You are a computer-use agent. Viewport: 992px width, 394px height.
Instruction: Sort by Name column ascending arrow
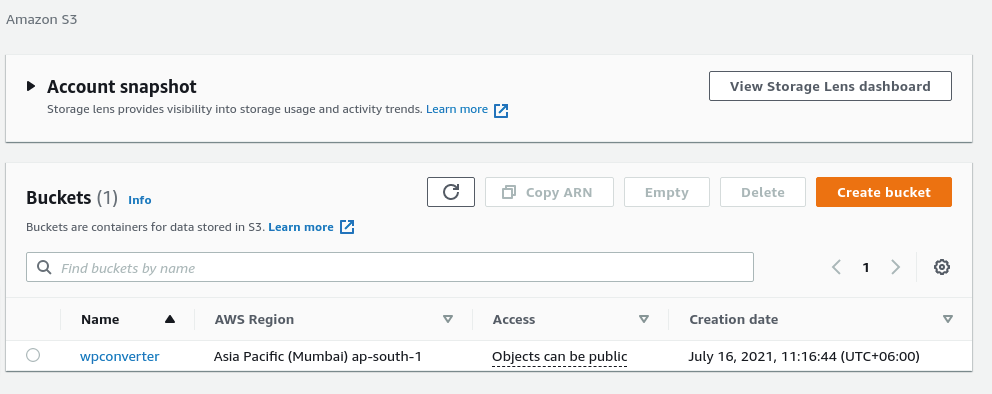pyautogui.click(x=170, y=319)
